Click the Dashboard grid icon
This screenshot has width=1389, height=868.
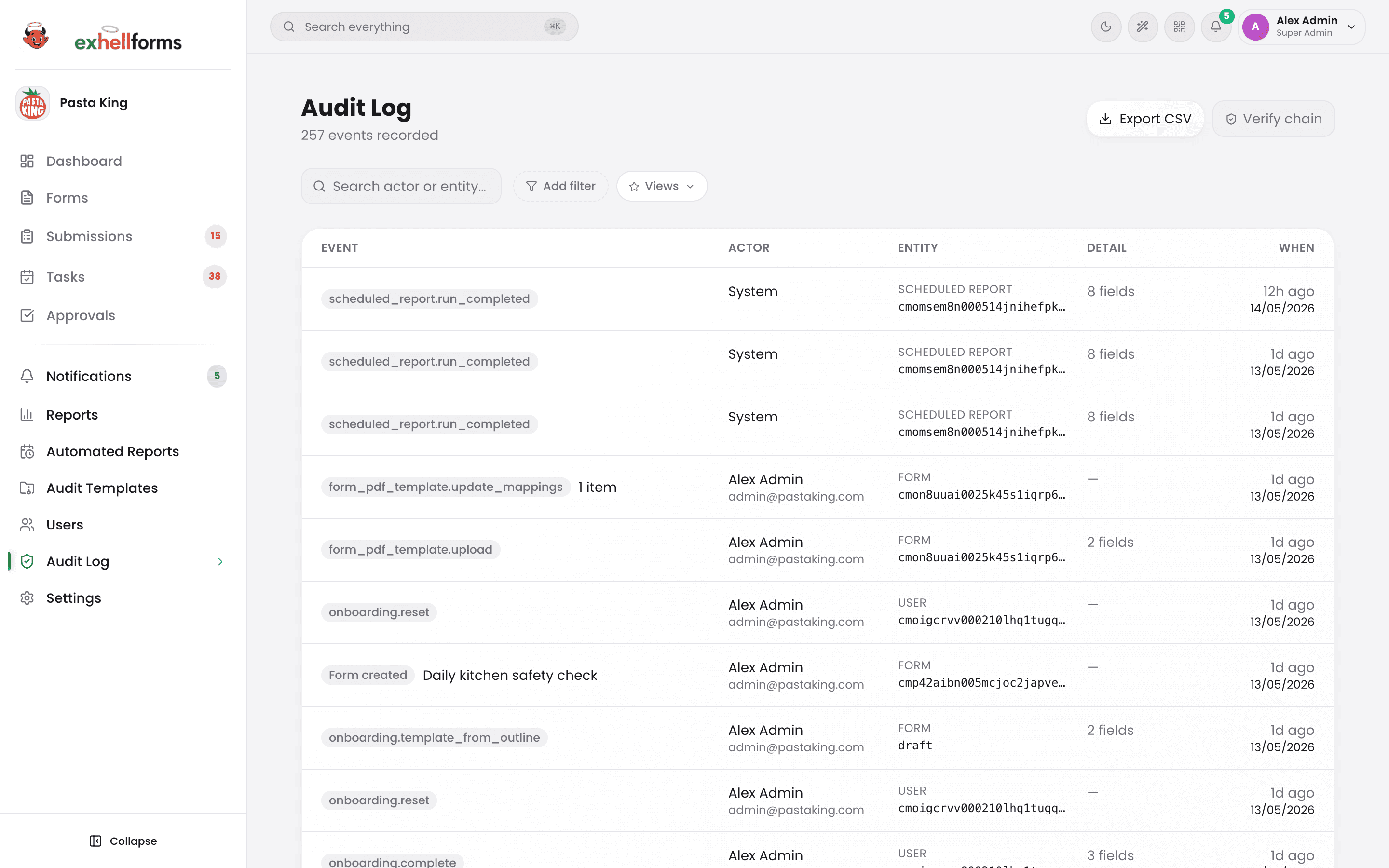27,162
